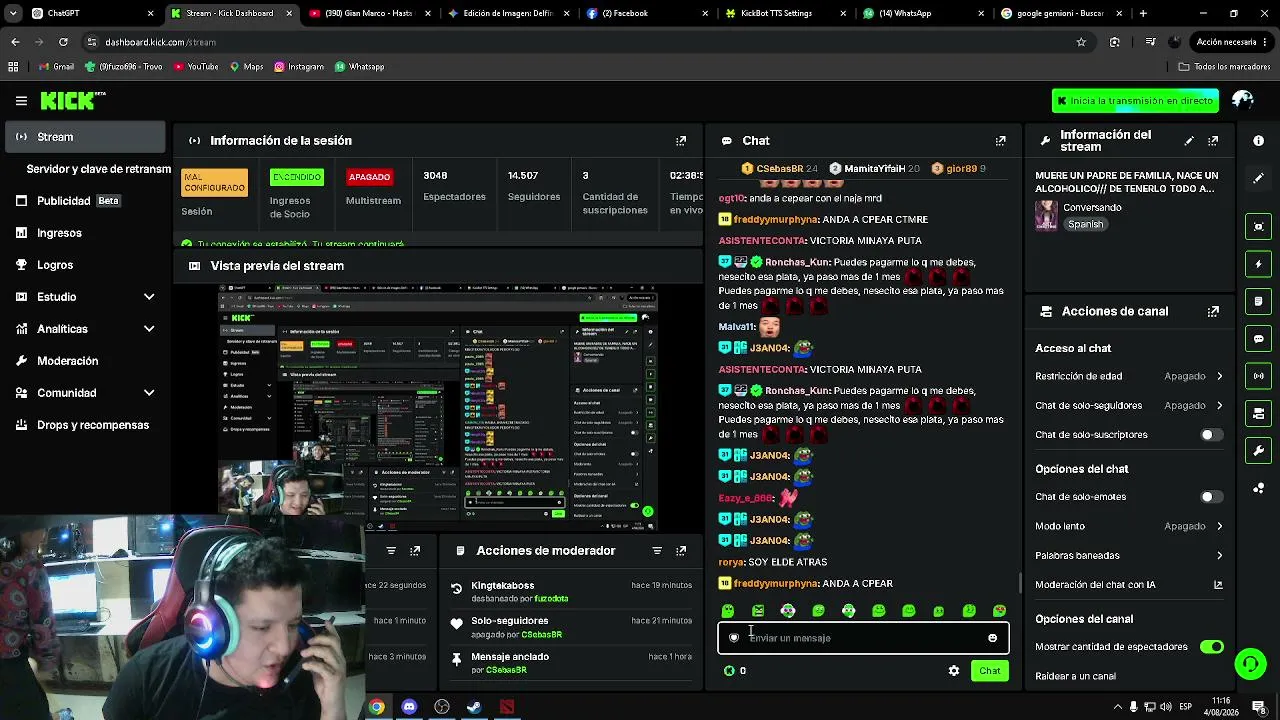The height and width of the screenshot is (720, 1280).
Task: Insert the first green emote from quick row
Action: (x=728, y=611)
